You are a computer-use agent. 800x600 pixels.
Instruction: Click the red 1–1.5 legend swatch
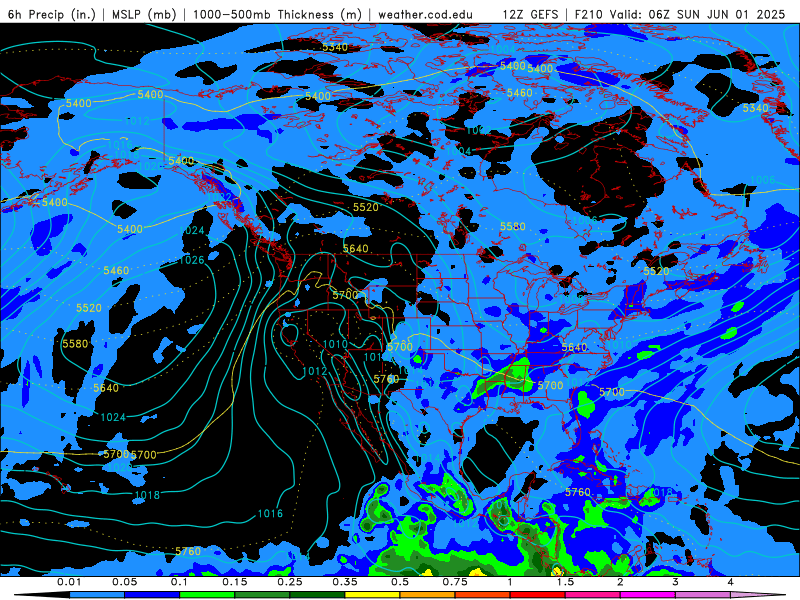click(x=538, y=595)
